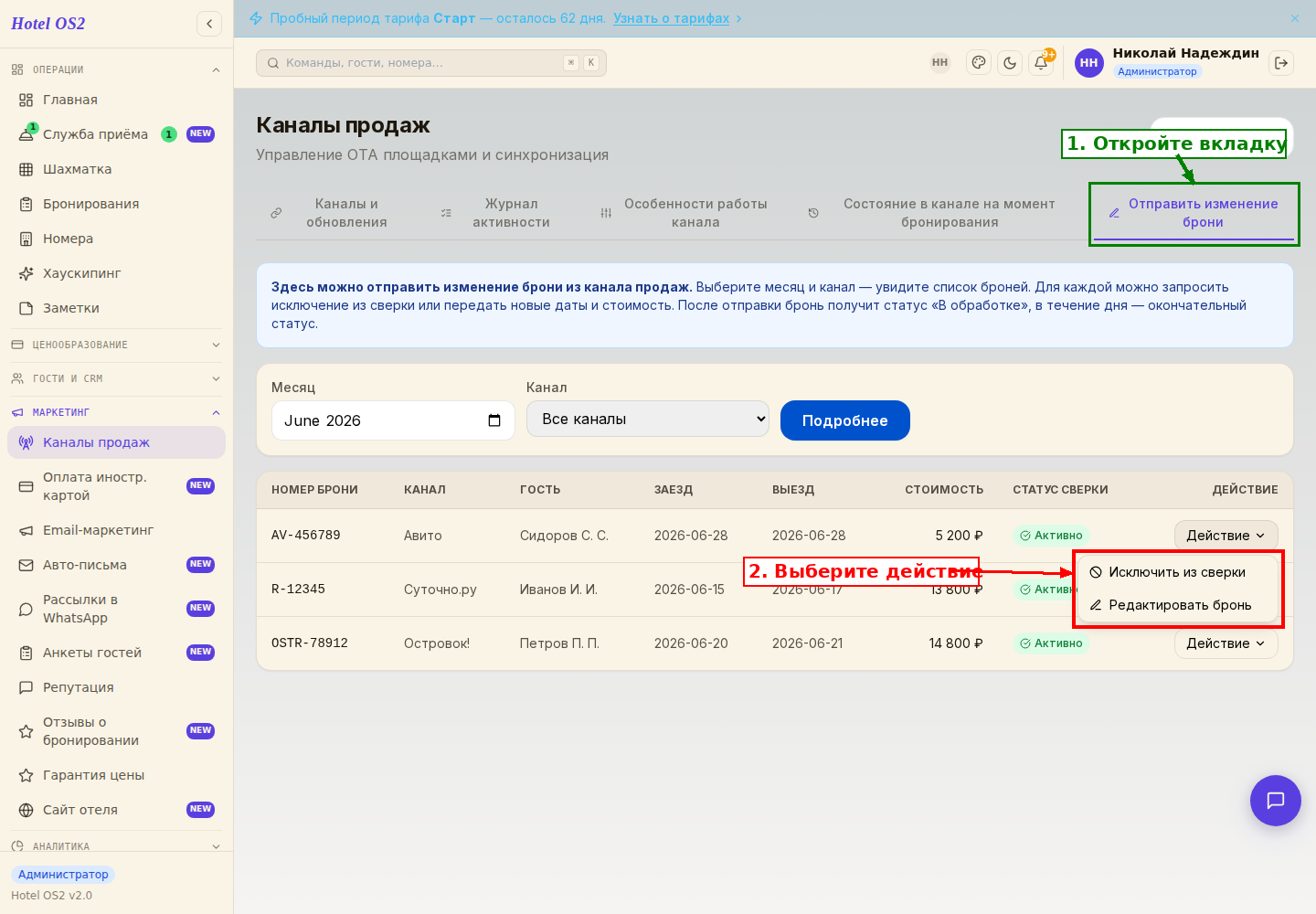Open Действие dropdown for AV-456789

(x=1226, y=536)
